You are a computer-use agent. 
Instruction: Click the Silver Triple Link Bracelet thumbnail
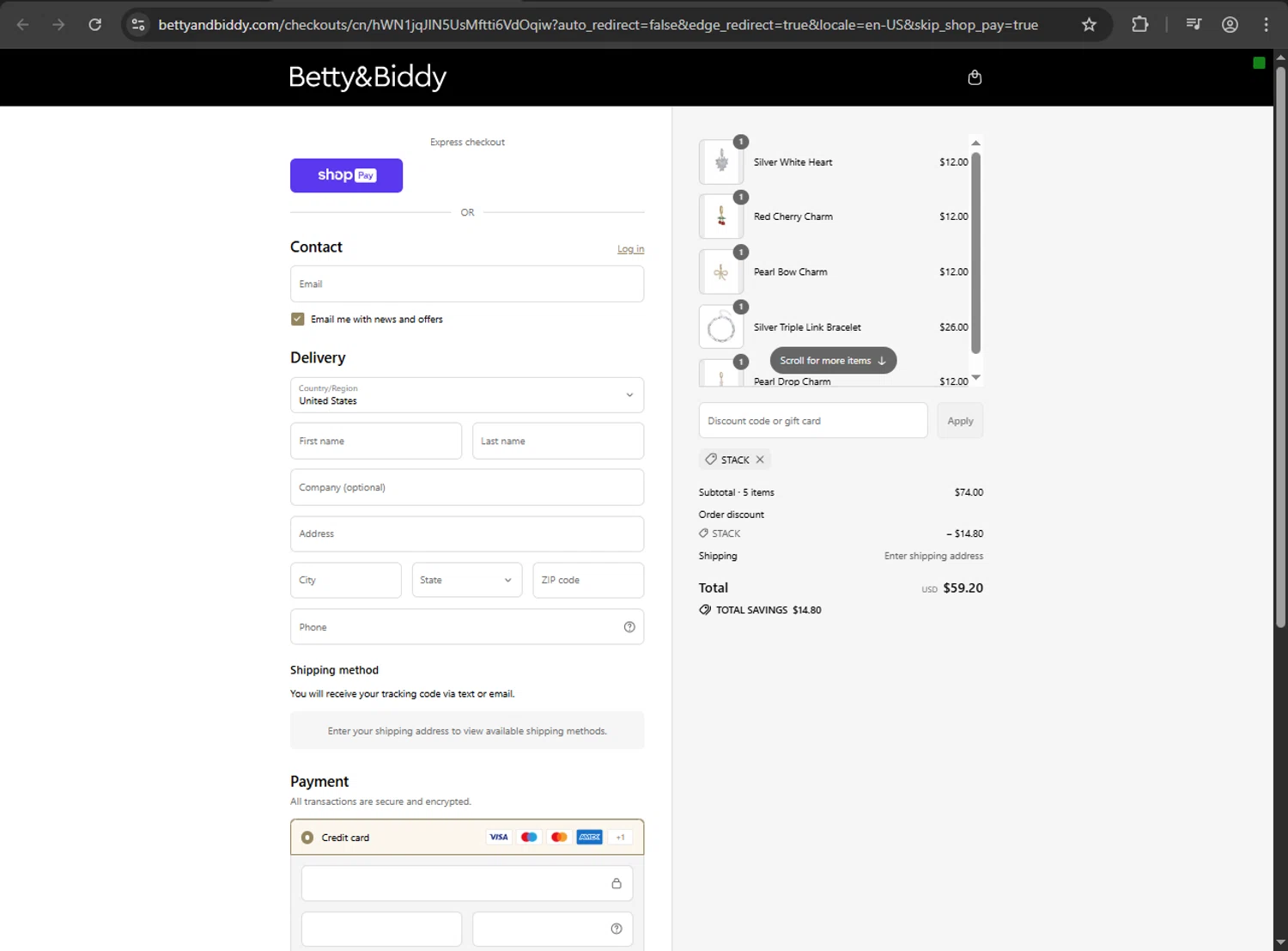721,327
